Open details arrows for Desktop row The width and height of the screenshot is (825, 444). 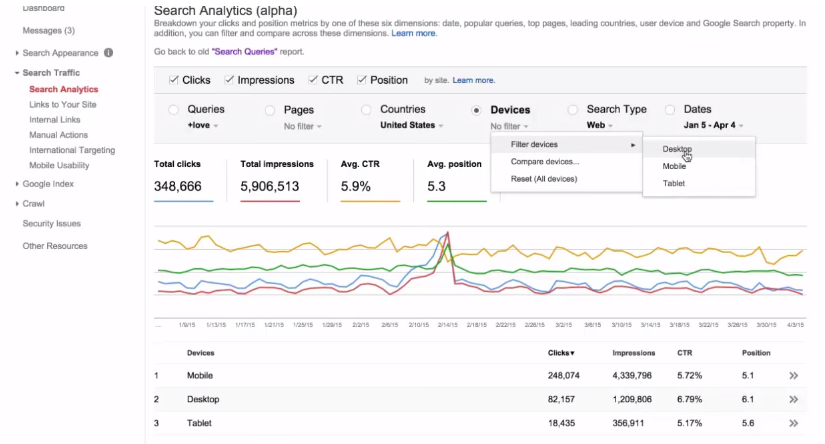click(793, 400)
